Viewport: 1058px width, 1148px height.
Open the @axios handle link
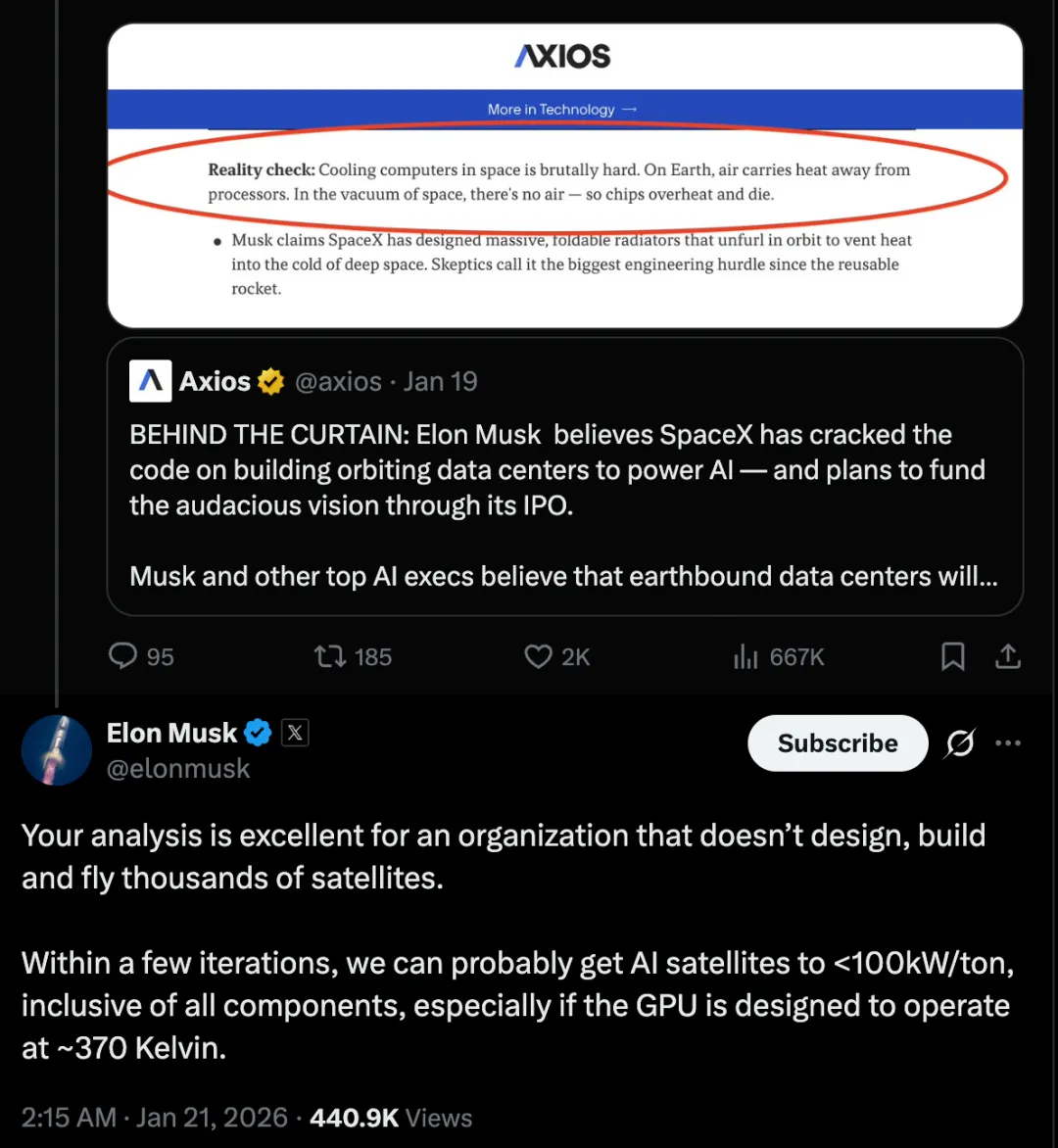click(x=338, y=381)
